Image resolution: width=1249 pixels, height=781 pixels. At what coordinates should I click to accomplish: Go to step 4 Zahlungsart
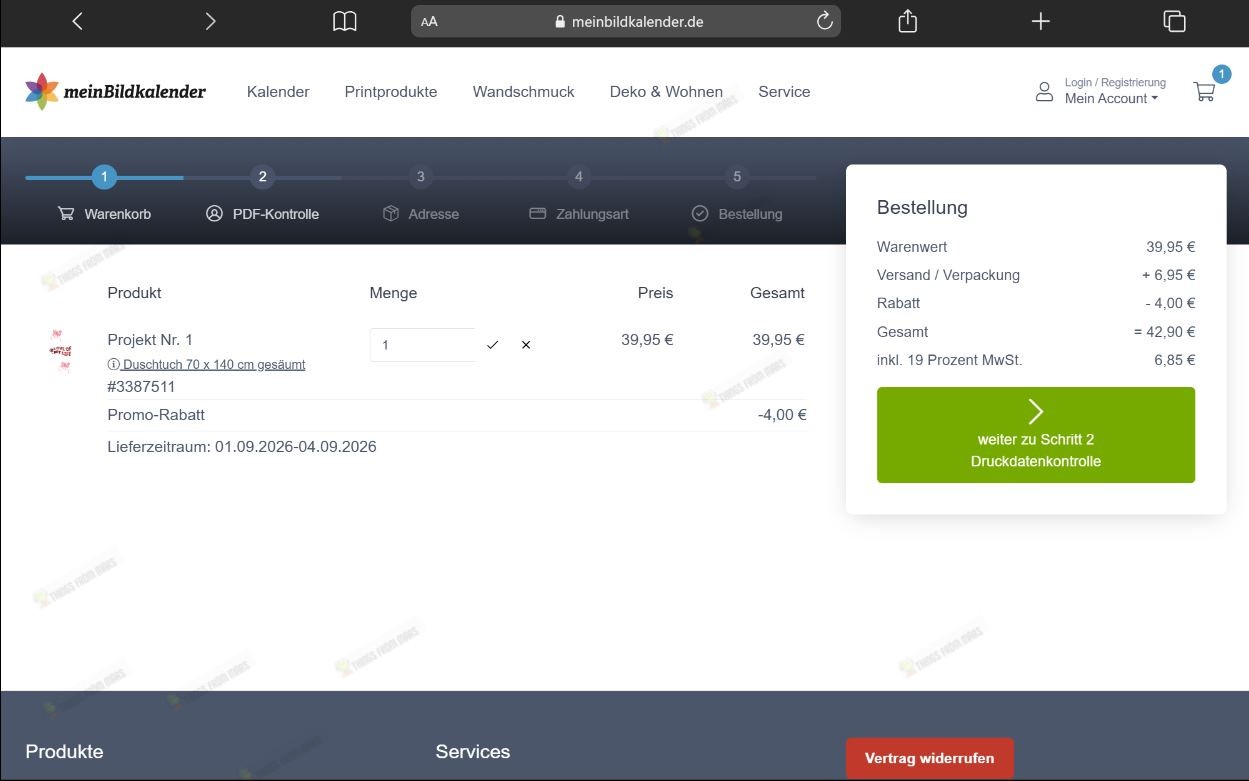pyautogui.click(x=579, y=195)
